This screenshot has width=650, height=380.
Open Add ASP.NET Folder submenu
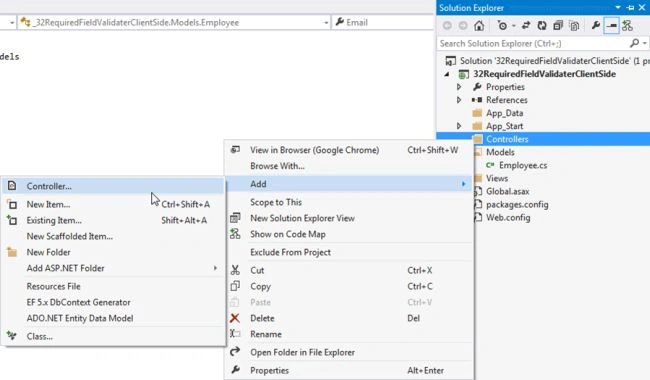[113, 268]
